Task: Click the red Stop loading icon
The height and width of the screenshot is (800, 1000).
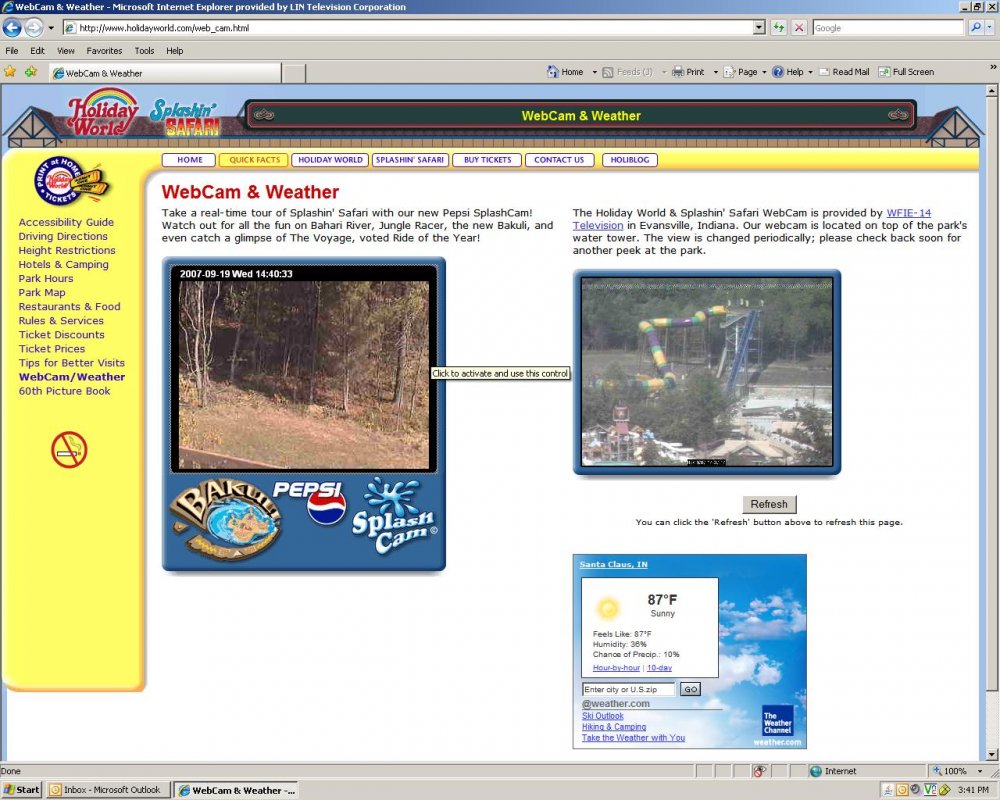Action: (799, 28)
